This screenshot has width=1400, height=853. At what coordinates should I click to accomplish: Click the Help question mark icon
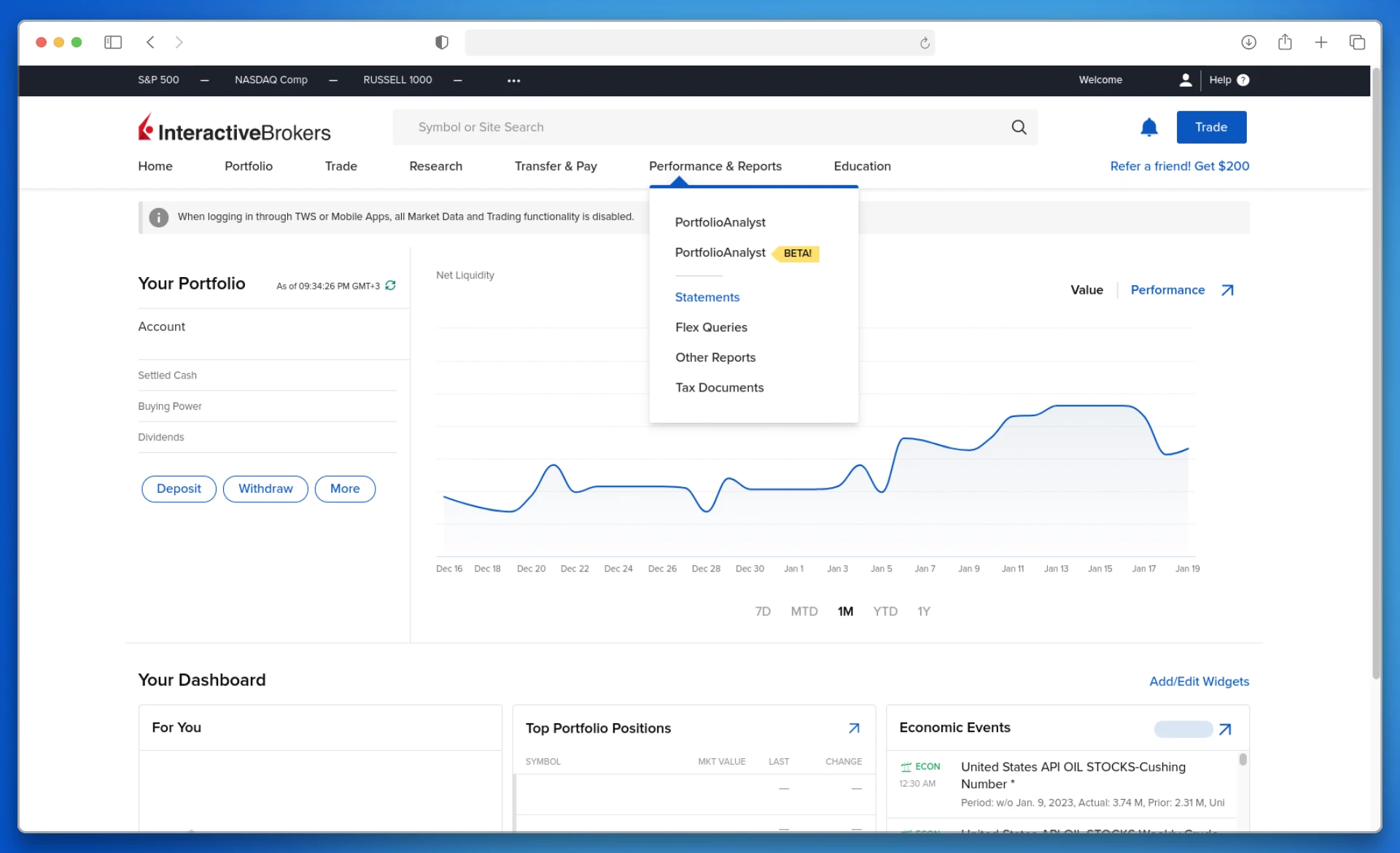point(1243,80)
